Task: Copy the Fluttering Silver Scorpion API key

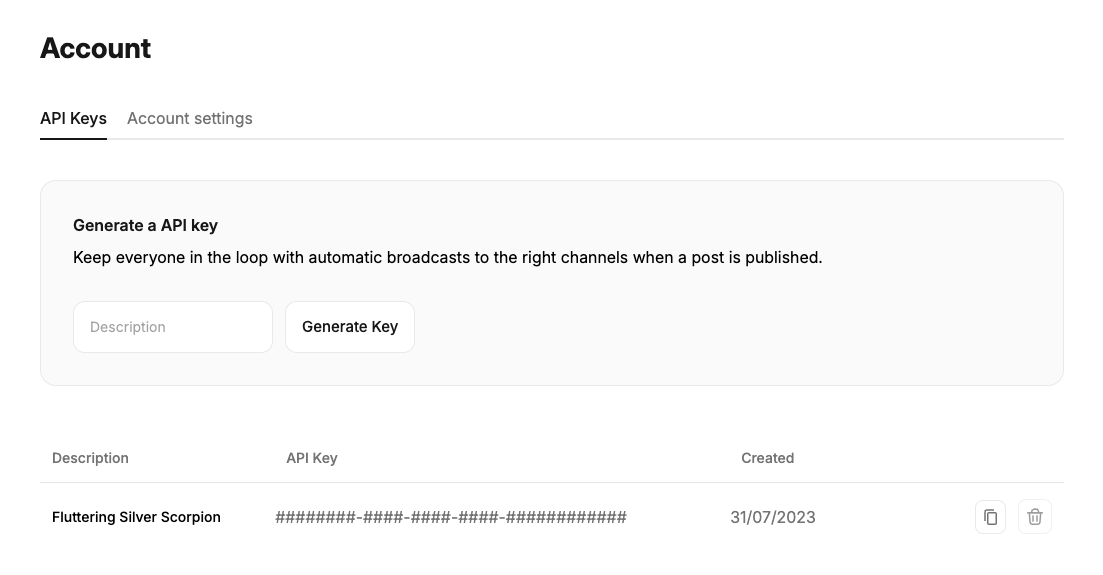Action: tap(990, 517)
